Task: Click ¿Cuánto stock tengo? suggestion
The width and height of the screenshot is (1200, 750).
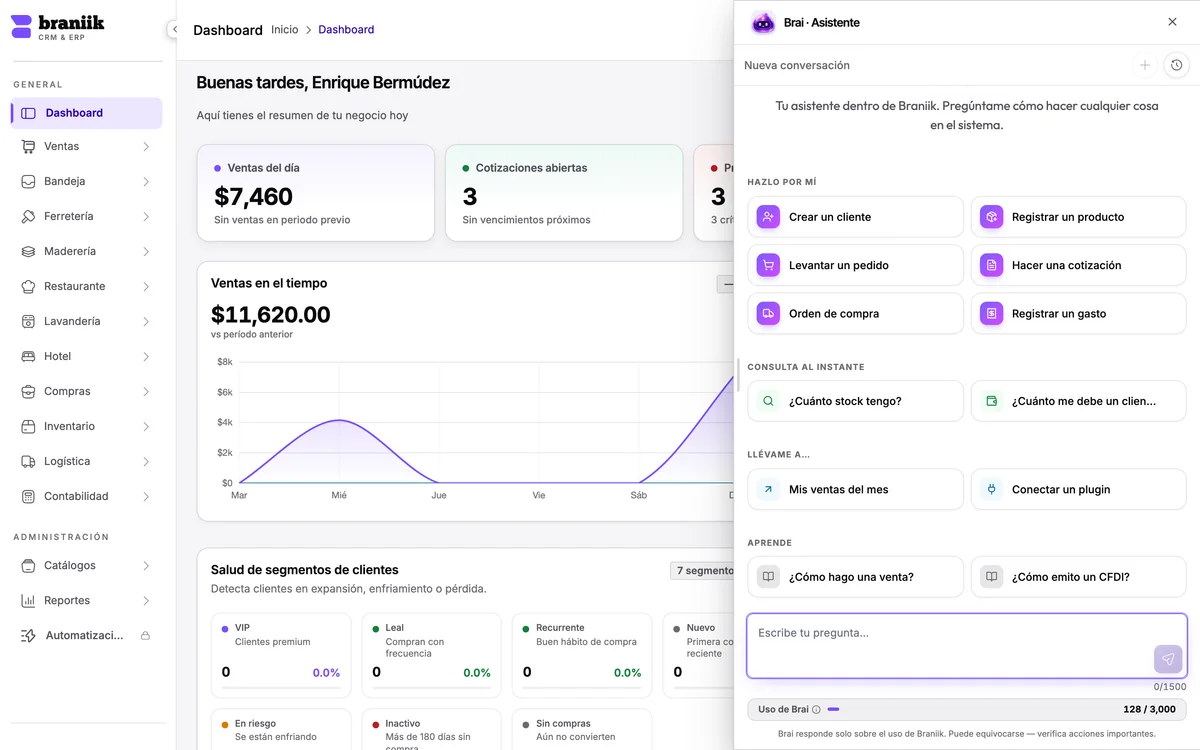Action: tap(855, 401)
